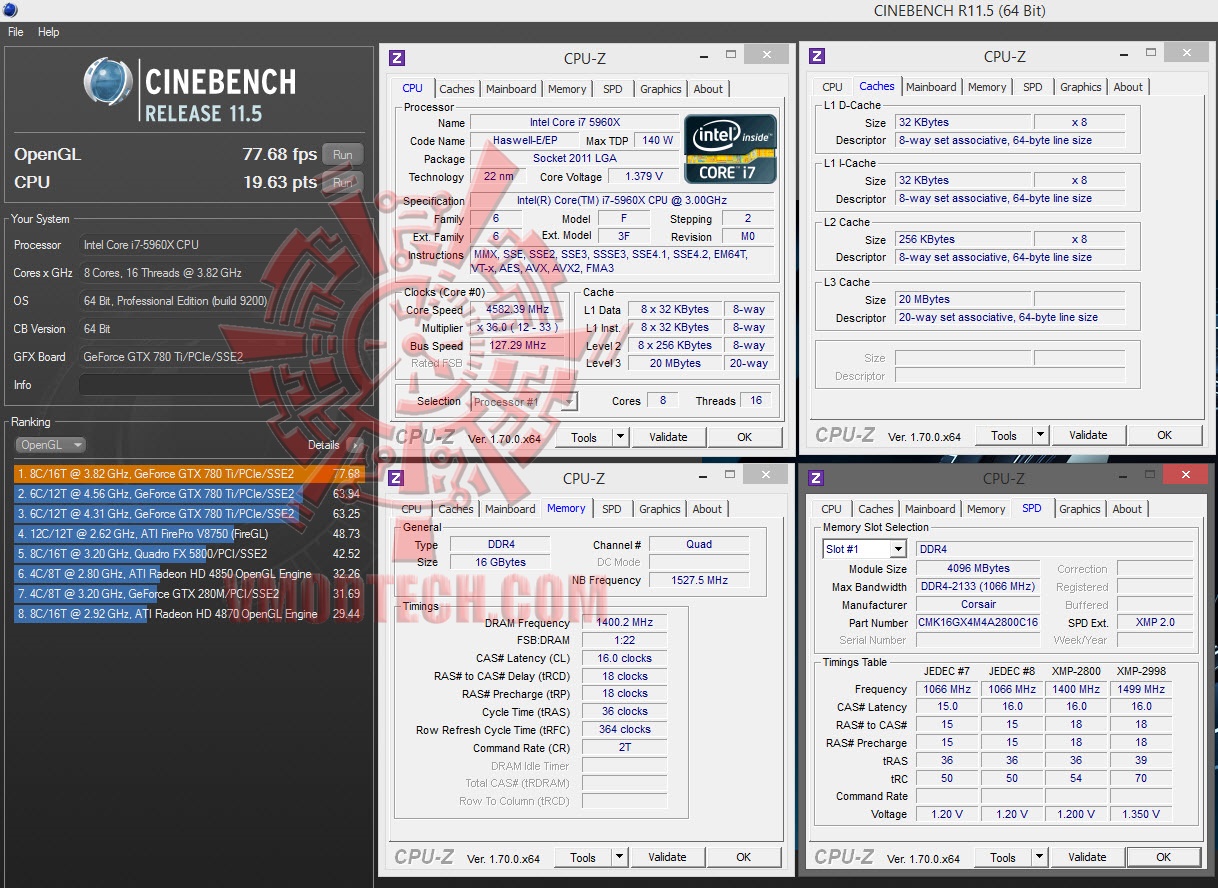Open the Details arrow in Ranking panel
The image size is (1218, 888).
(x=357, y=445)
